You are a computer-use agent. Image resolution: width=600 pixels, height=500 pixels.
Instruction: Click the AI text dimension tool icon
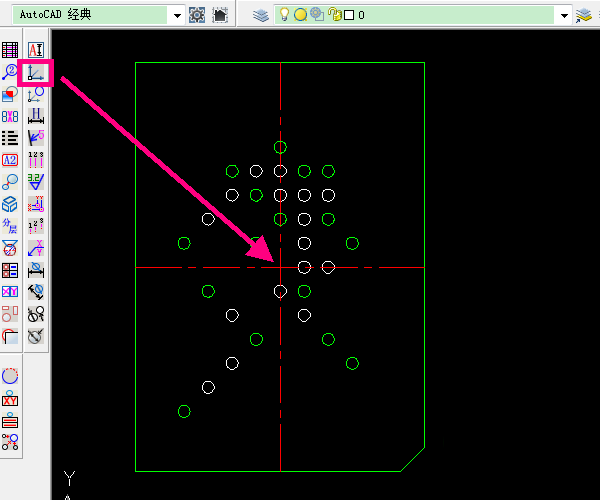pyautogui.click(x=36, y=50)
